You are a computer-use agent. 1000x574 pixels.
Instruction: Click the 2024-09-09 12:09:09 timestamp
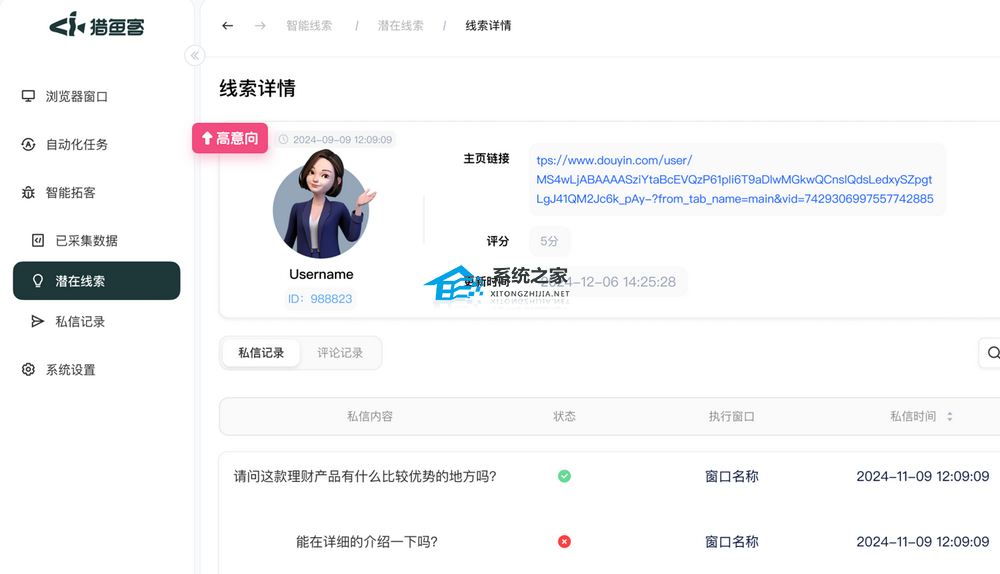click(342, 140)
